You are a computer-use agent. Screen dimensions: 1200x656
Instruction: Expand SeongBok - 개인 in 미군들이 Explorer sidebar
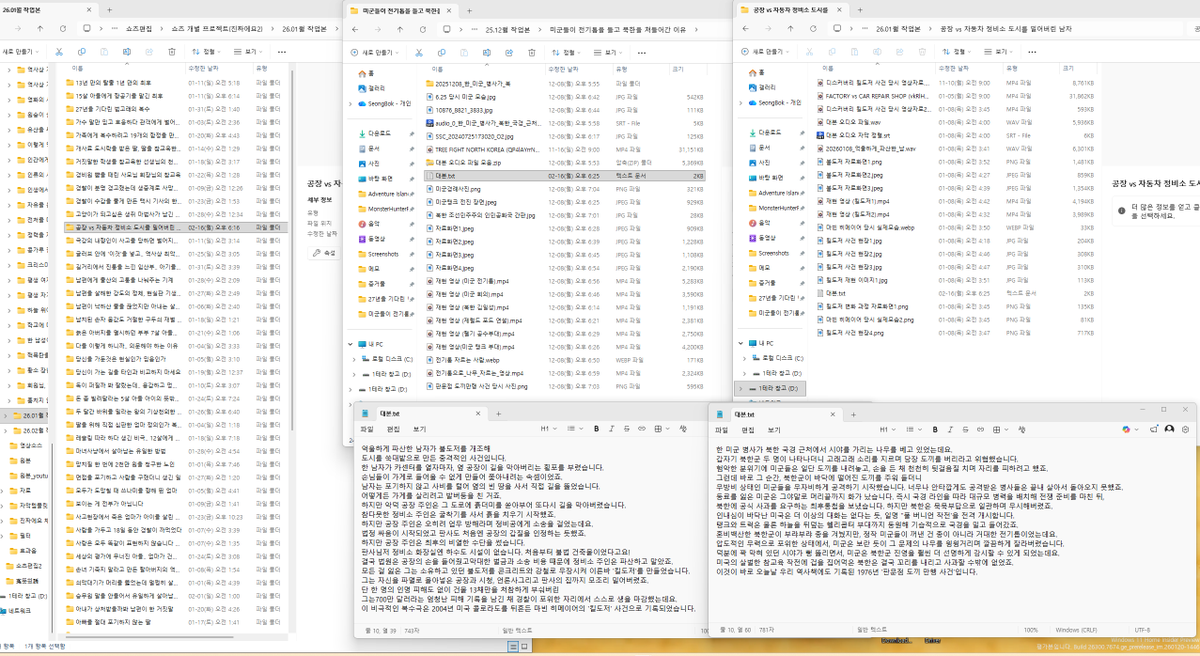[349, 102]
